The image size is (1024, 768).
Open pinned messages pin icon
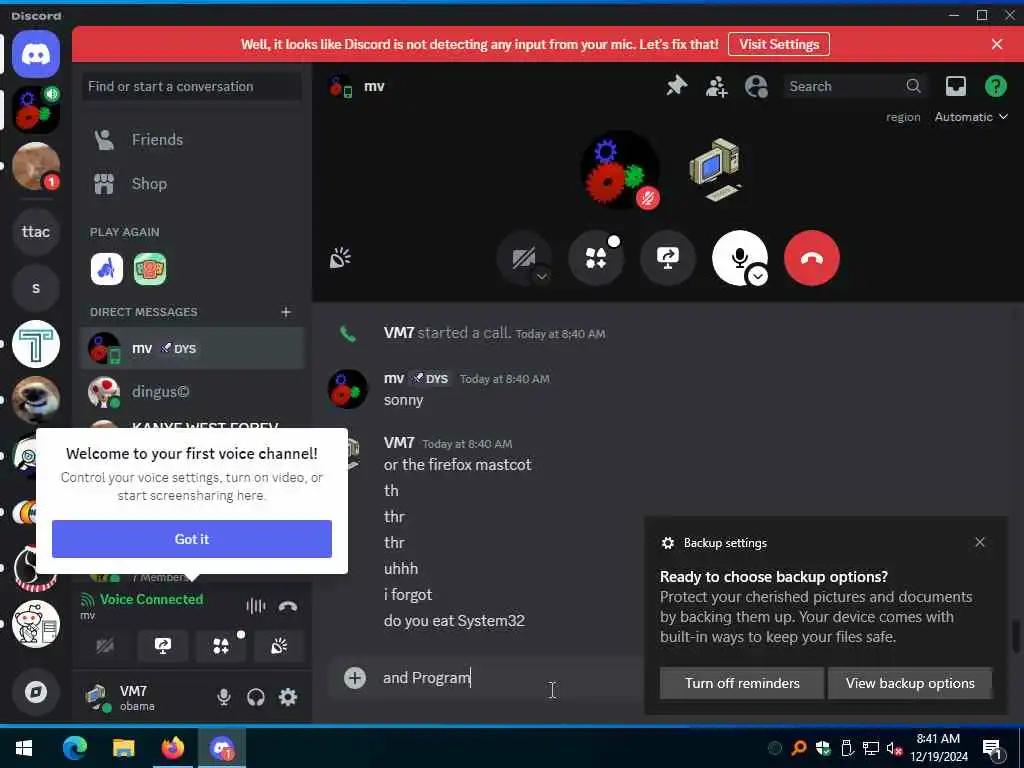point(677,86)
